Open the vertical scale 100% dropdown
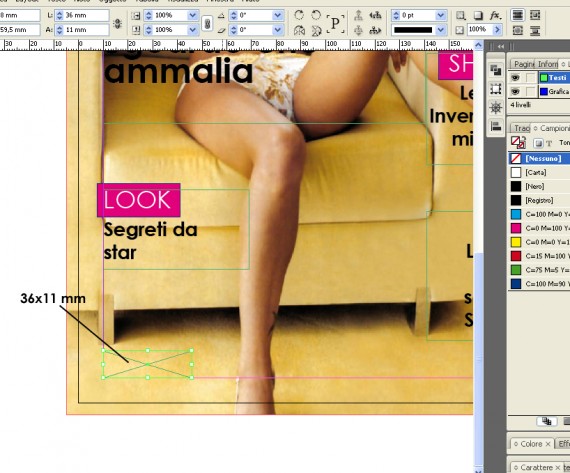This screenshot has width=570, height=473. coord(193,30)
